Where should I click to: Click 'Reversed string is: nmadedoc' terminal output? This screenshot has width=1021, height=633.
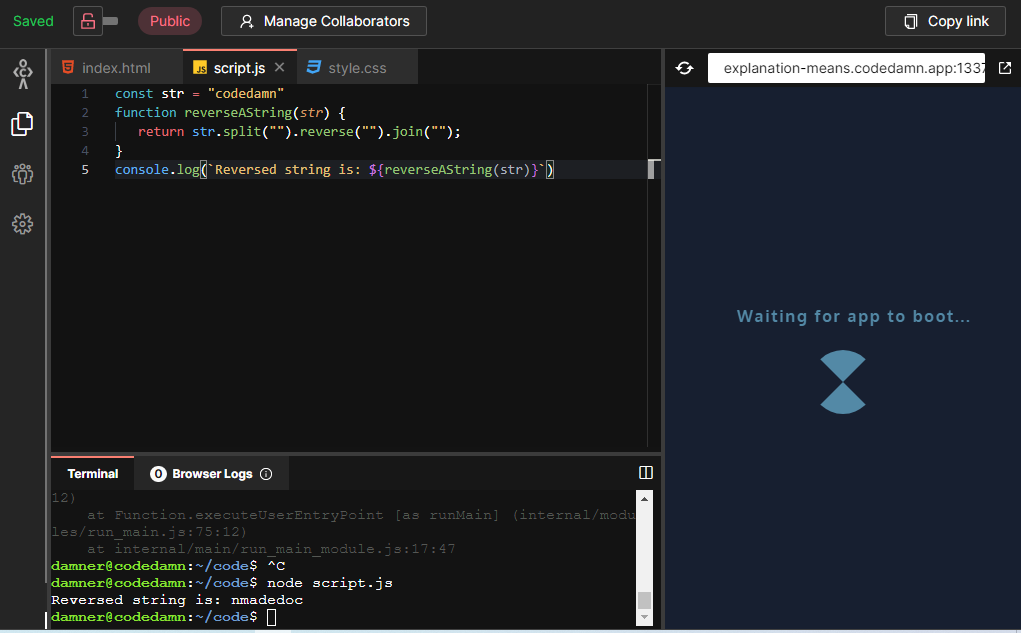tap(177, 600)
